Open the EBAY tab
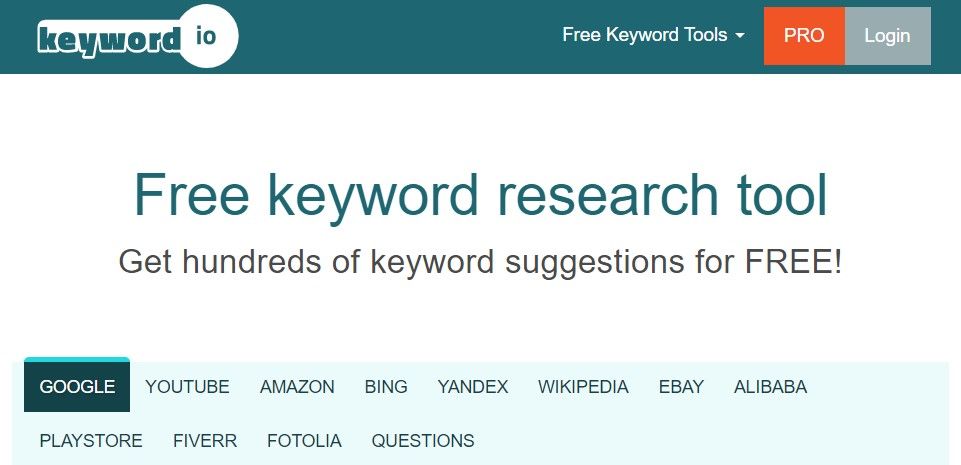This screenshot has width=961, height=465. [681, 387]
